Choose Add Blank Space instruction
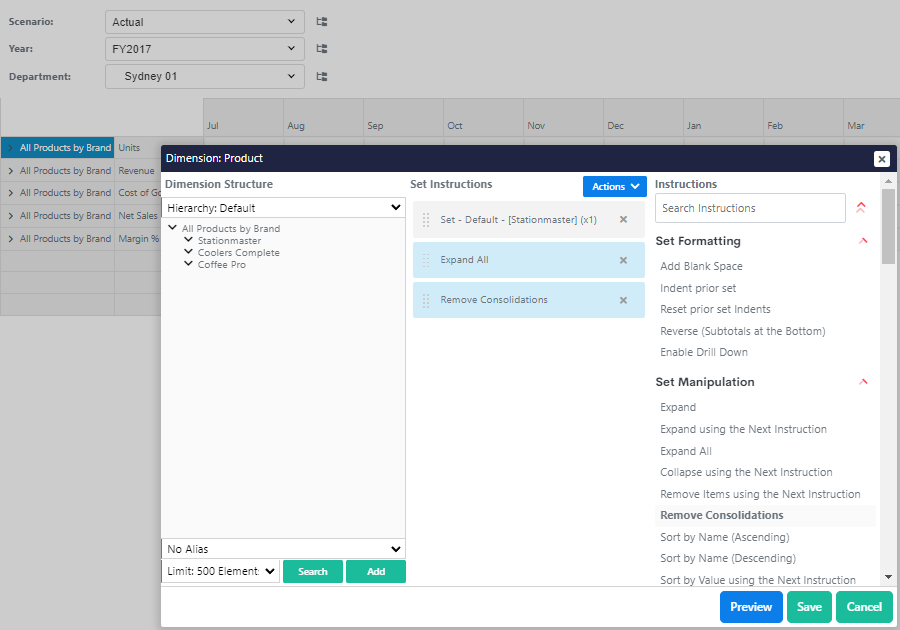The width and height of the screenshot is (900, 630). (701, 266)
